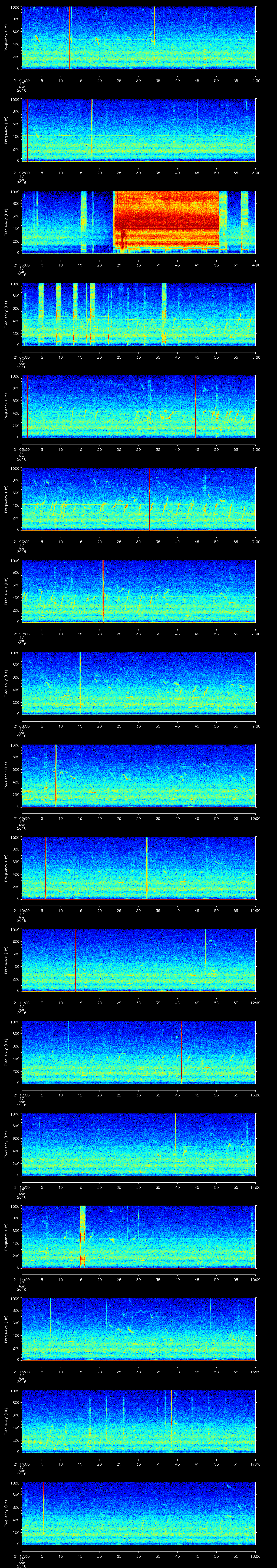Viewport: 277px width, 1568px height.
Task: Open the spectrogram panel starting at 21:02:00
Action: coord(139,130)
